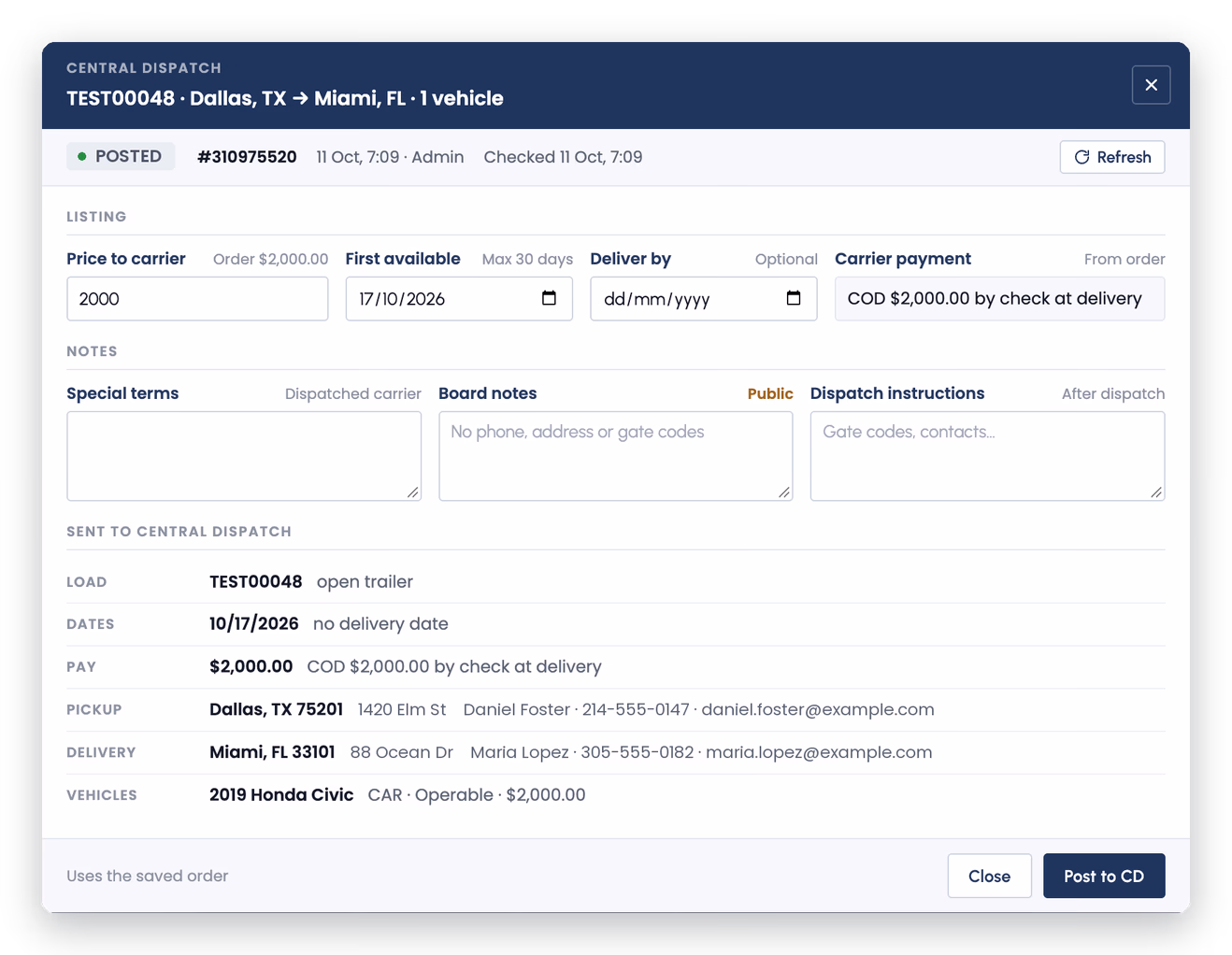Click 'Uses the saved order' footer text
Screen dimensions: 1232x955
tap(148, 877)
